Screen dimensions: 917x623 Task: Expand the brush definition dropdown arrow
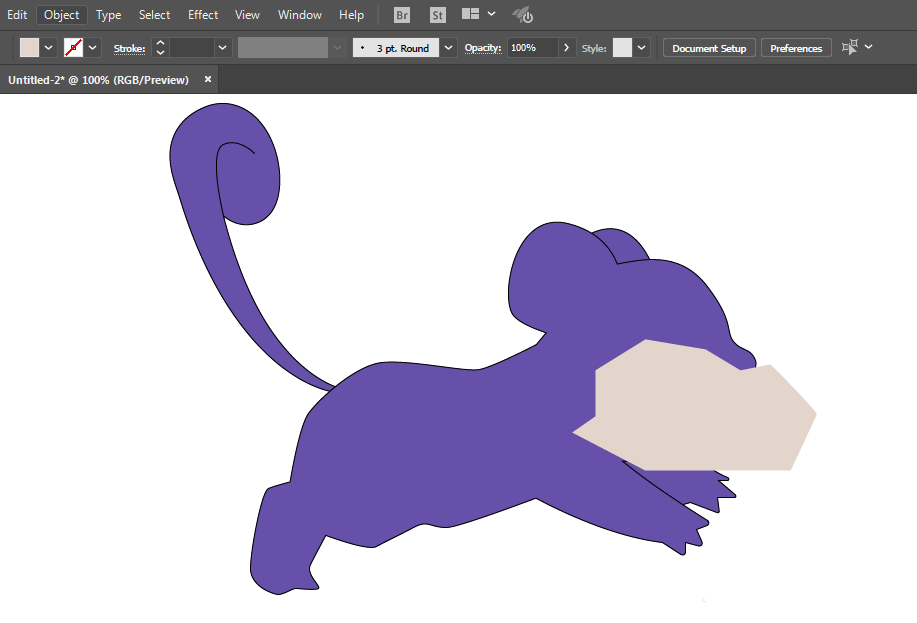448,47
